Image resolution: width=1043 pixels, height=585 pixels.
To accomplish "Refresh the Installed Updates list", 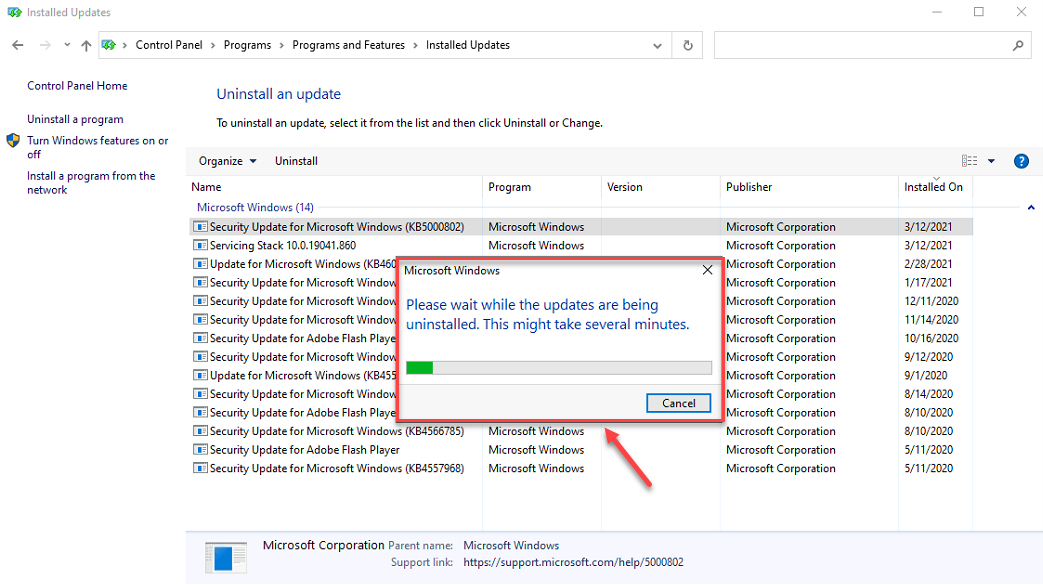I will click(688, 45).
